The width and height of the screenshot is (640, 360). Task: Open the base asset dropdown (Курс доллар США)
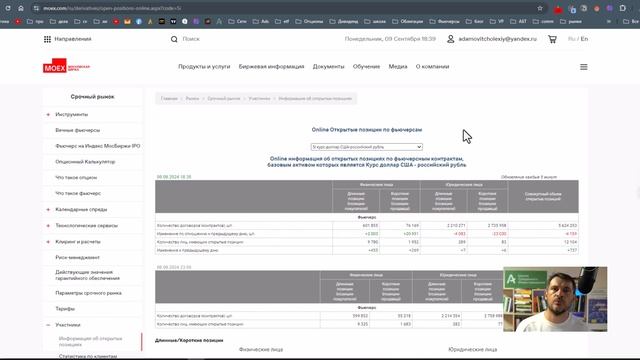click(x=367, y=147)
